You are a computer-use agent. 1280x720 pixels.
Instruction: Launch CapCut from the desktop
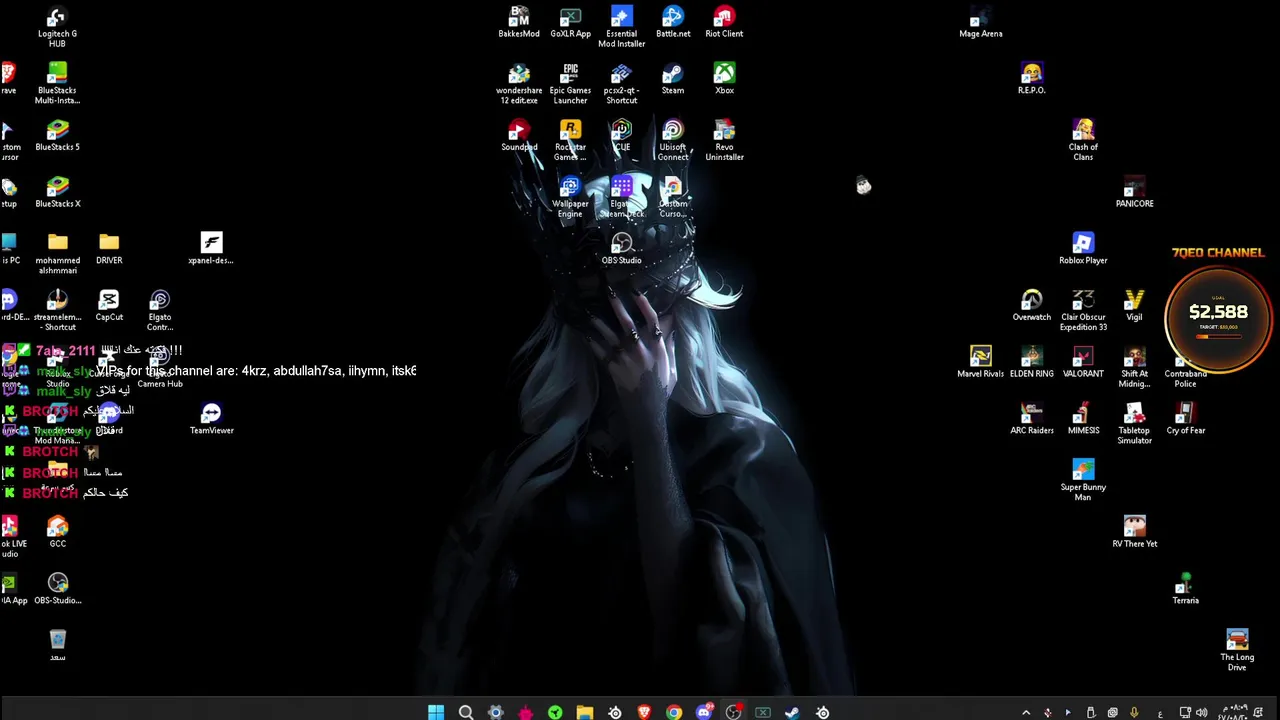[109, 306]
